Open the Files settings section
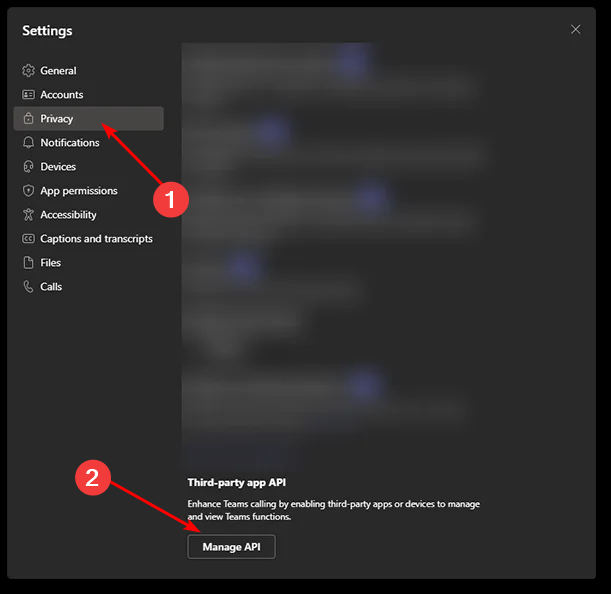This screenshot has height=594, width=611. coord(88,263)
